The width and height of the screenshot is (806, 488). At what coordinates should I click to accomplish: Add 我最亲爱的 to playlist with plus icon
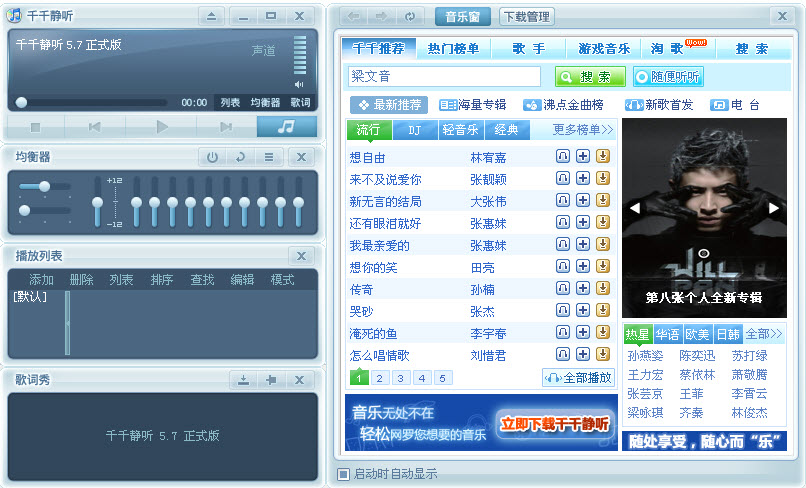click(583, 244)
